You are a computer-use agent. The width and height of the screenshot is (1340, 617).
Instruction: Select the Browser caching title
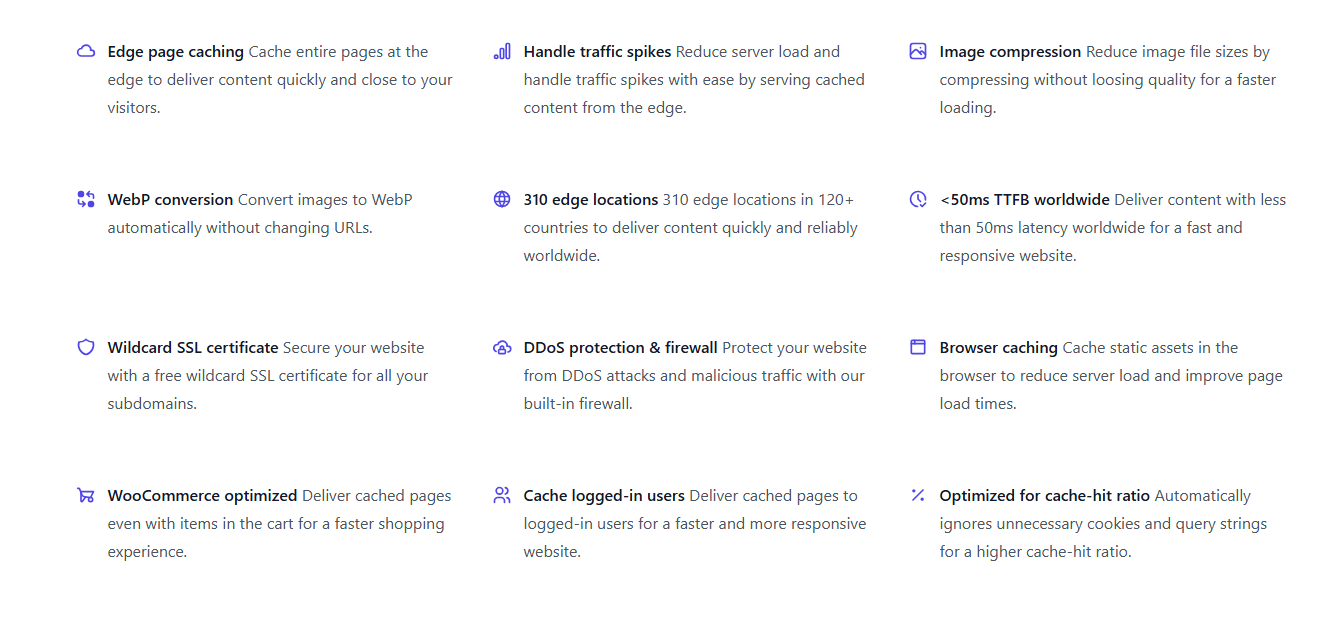coord(999,348)
